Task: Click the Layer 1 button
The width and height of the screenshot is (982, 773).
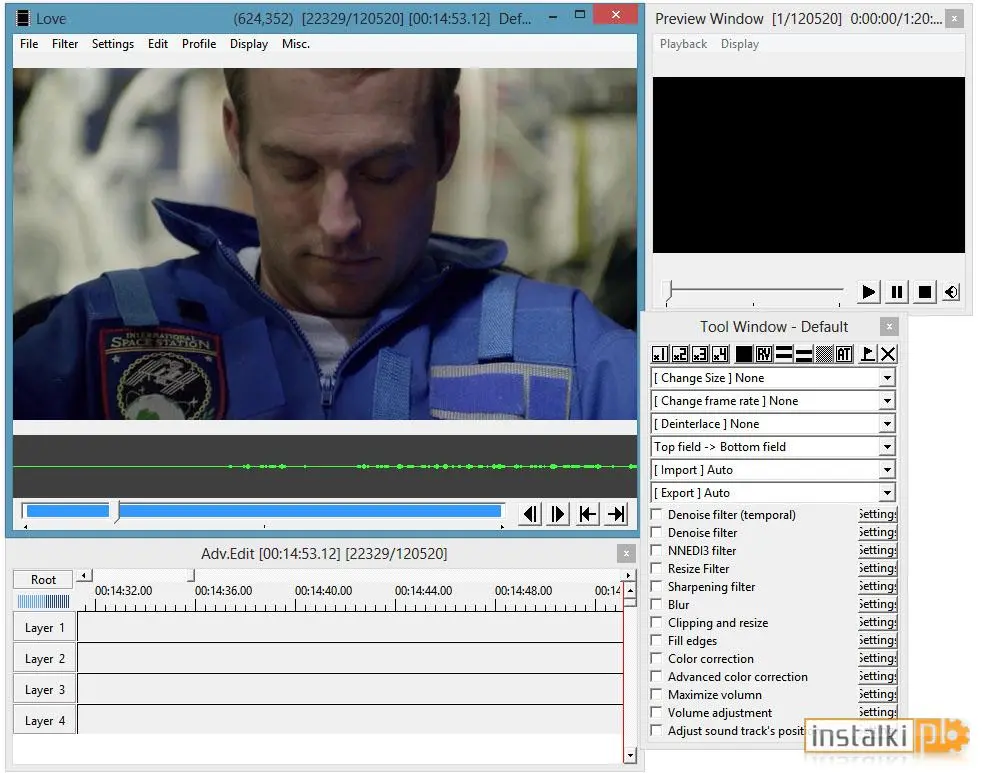Action: (44, 628)
